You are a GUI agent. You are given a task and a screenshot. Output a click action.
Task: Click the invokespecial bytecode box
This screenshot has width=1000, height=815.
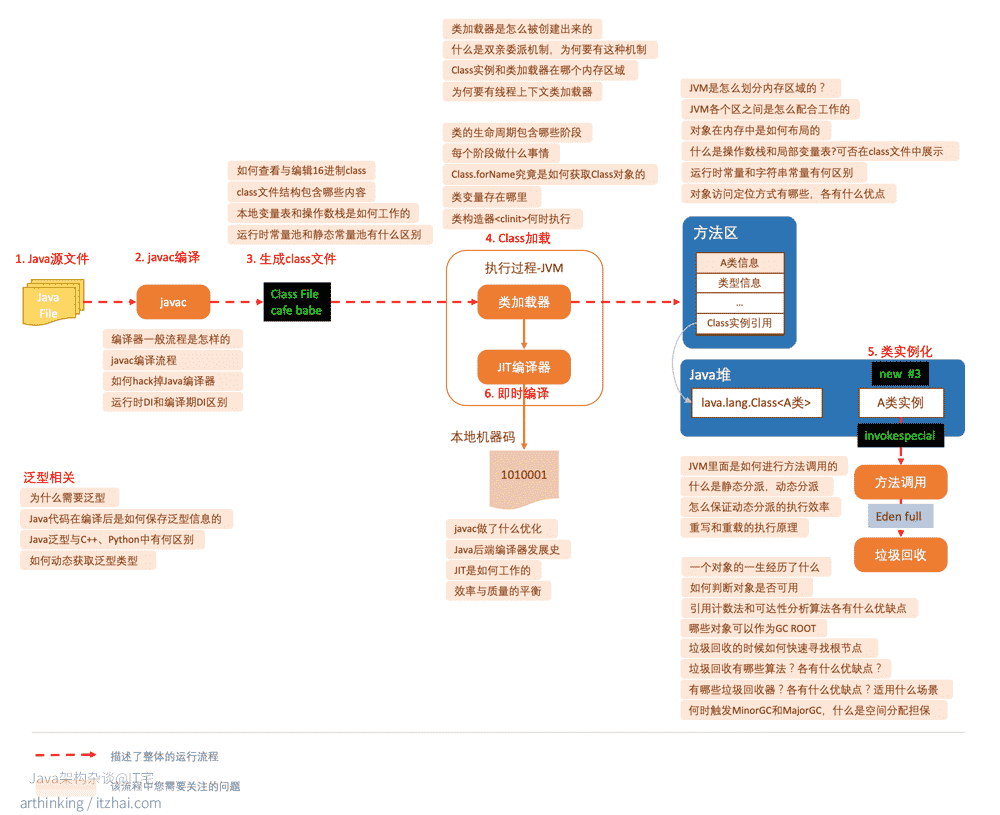click(x=900, y=436)
